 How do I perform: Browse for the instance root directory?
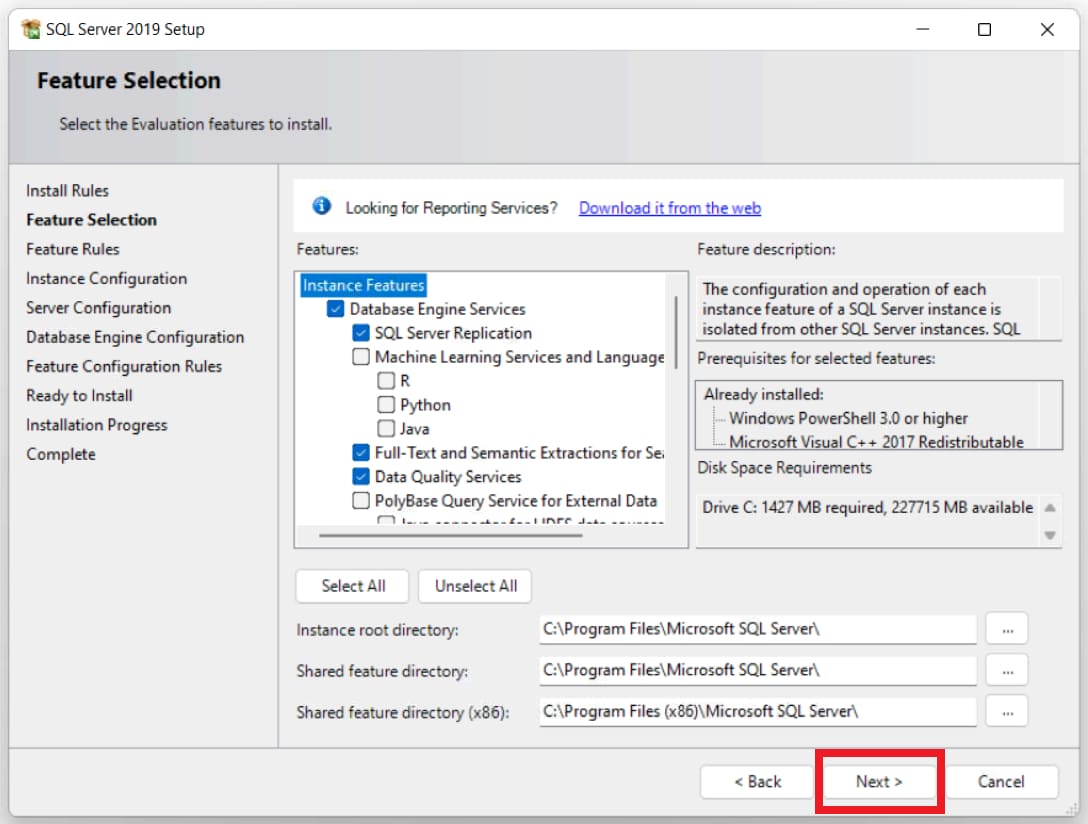tap(1006, 629)
